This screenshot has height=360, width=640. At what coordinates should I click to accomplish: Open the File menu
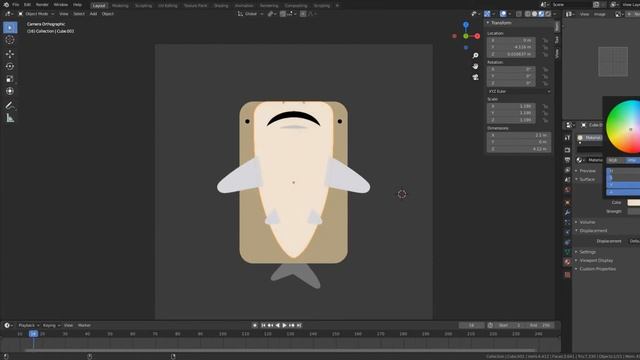16,4
